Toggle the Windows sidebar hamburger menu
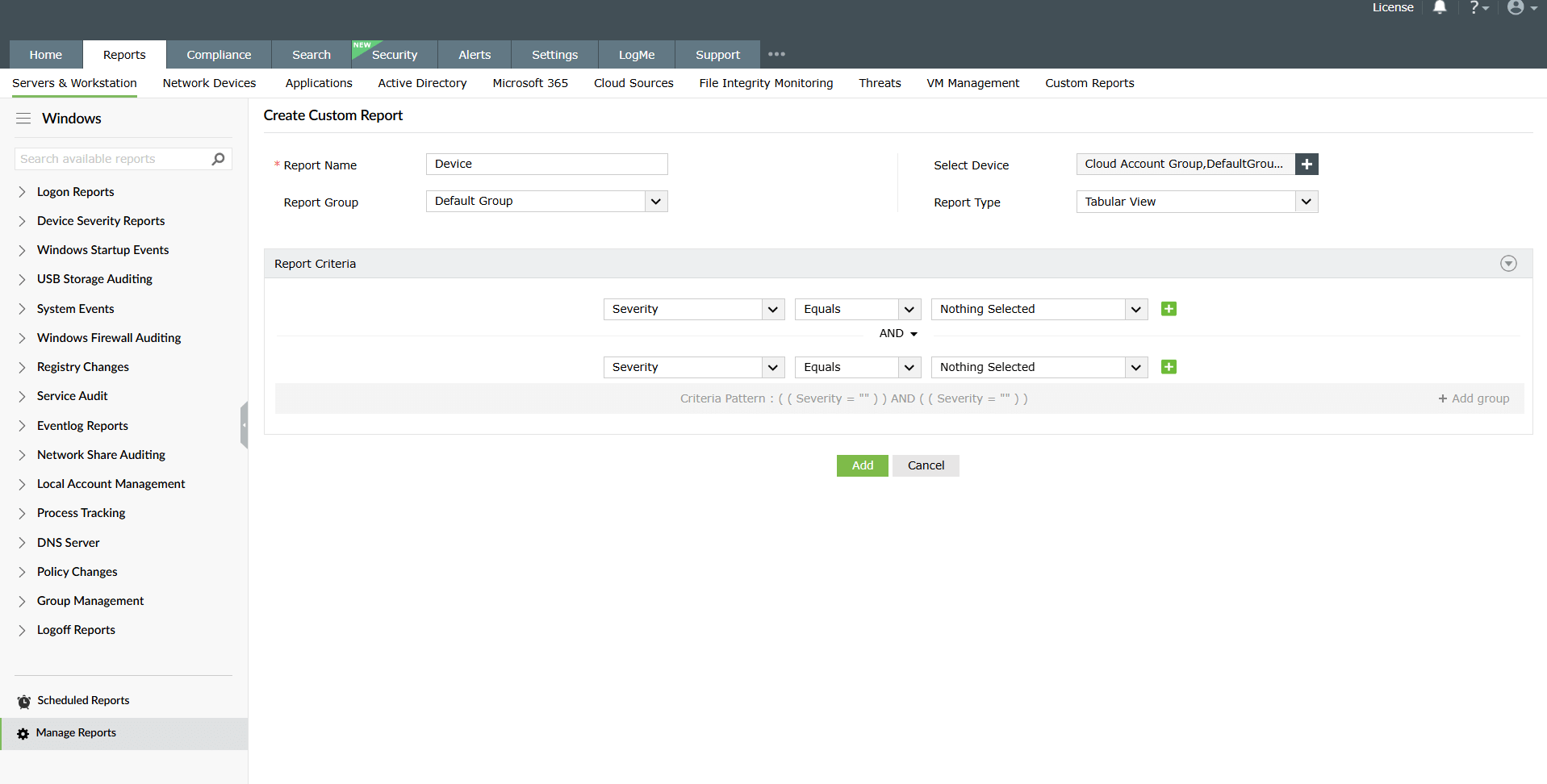This screenshot has width=1547, height=784. pos(23,119)
